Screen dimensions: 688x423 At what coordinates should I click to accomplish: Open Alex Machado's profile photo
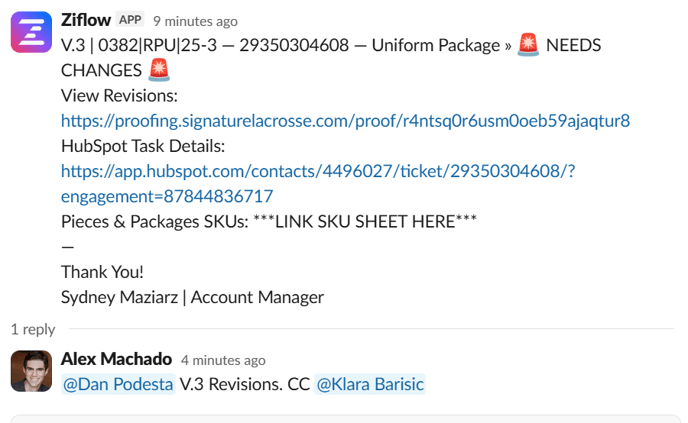(x=31, y=371)
